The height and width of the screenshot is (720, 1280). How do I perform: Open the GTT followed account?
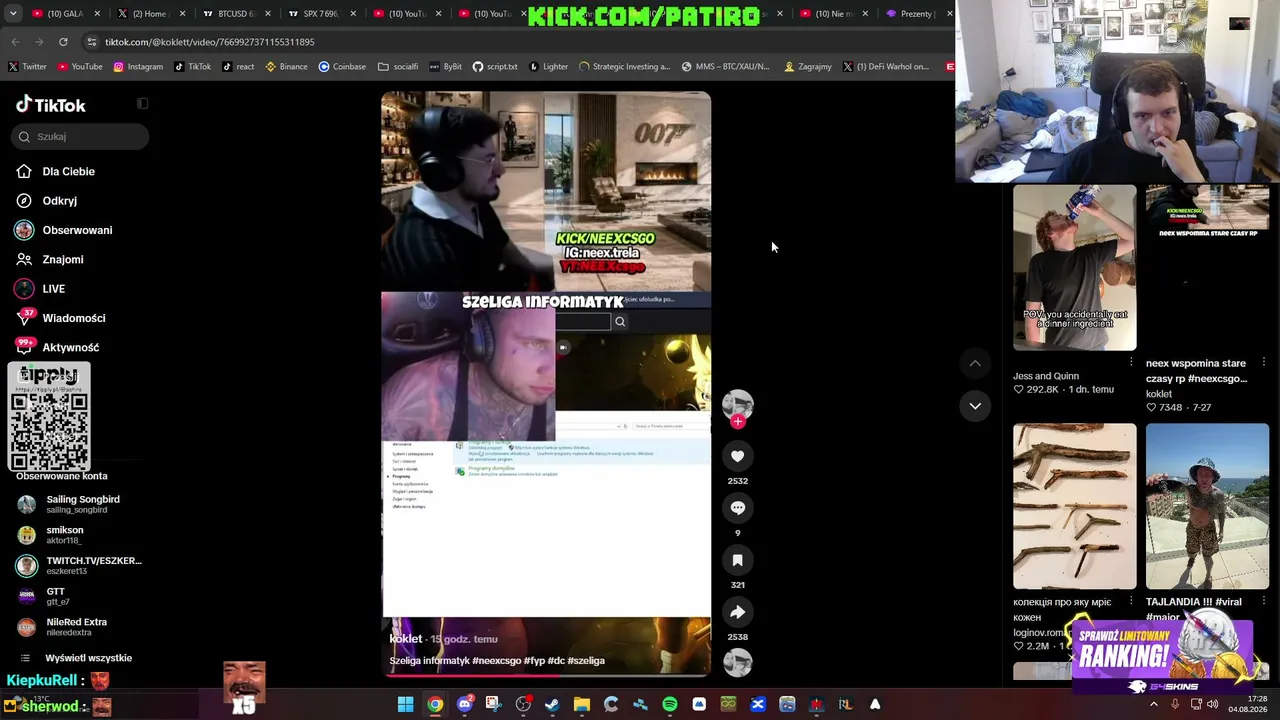43,596
